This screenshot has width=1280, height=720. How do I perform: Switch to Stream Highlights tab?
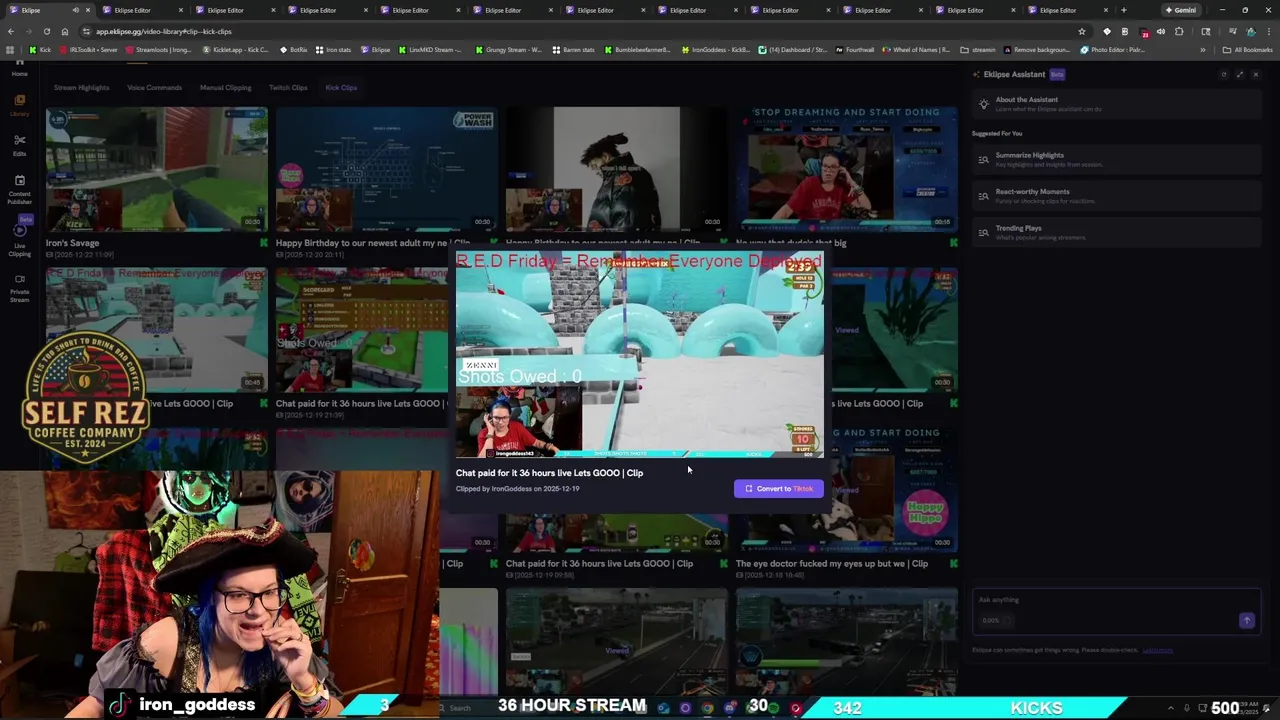tap(81, 87)
